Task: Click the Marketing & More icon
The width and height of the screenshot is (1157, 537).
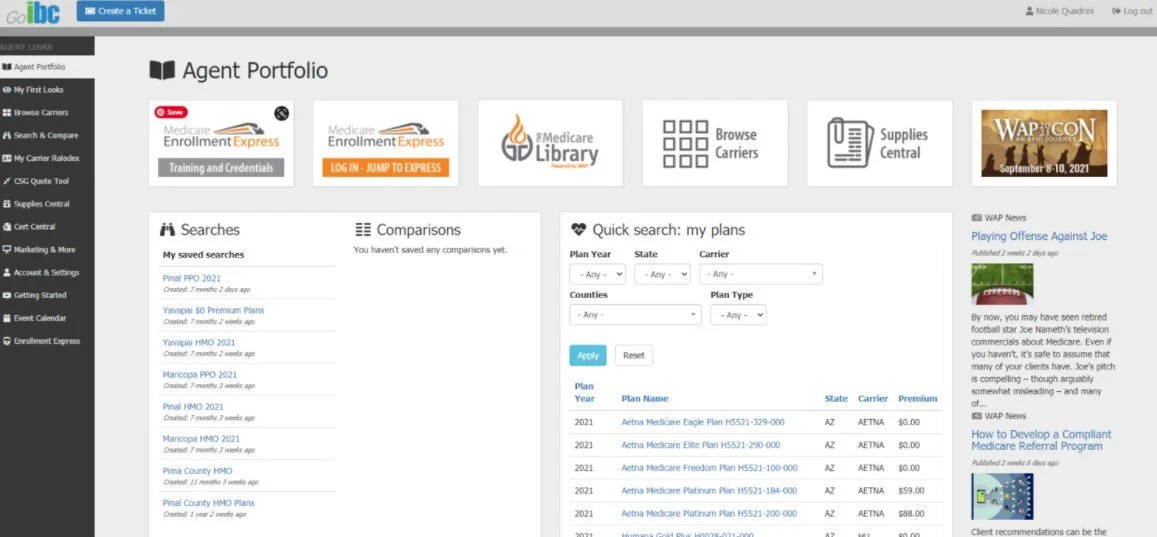Action: pos(7,250)
